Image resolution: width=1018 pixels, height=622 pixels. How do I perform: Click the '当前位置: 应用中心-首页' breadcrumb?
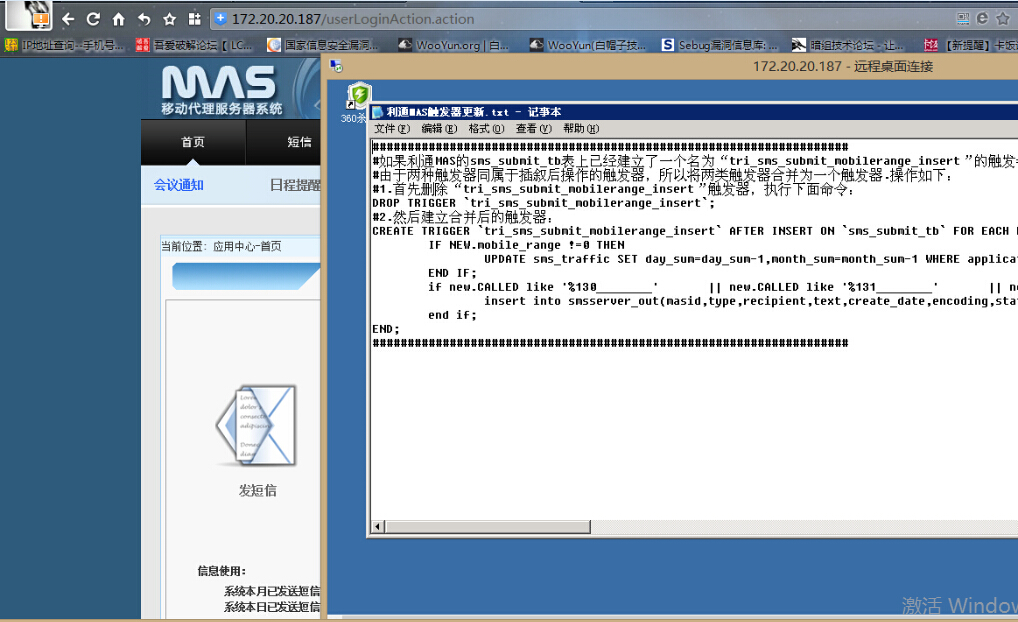pos(221,246)
